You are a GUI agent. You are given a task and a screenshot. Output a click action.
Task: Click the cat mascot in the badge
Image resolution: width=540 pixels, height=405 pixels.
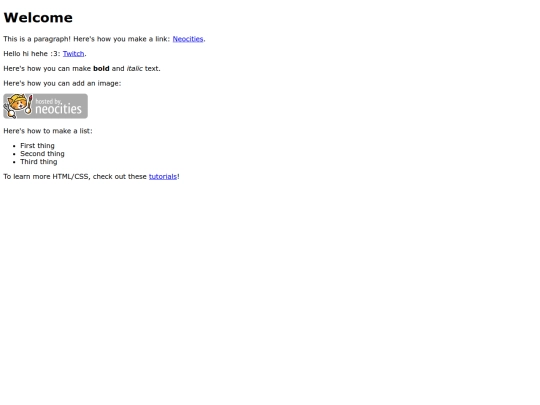pyautogui.click(x=17, y=105)
